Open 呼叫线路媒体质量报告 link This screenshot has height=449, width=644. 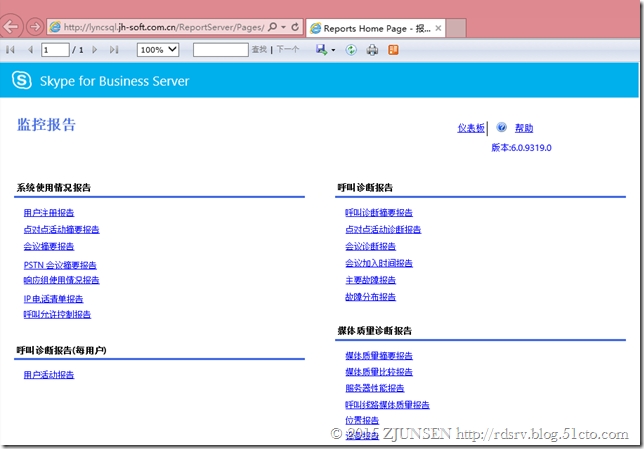[x=387, y=405]
